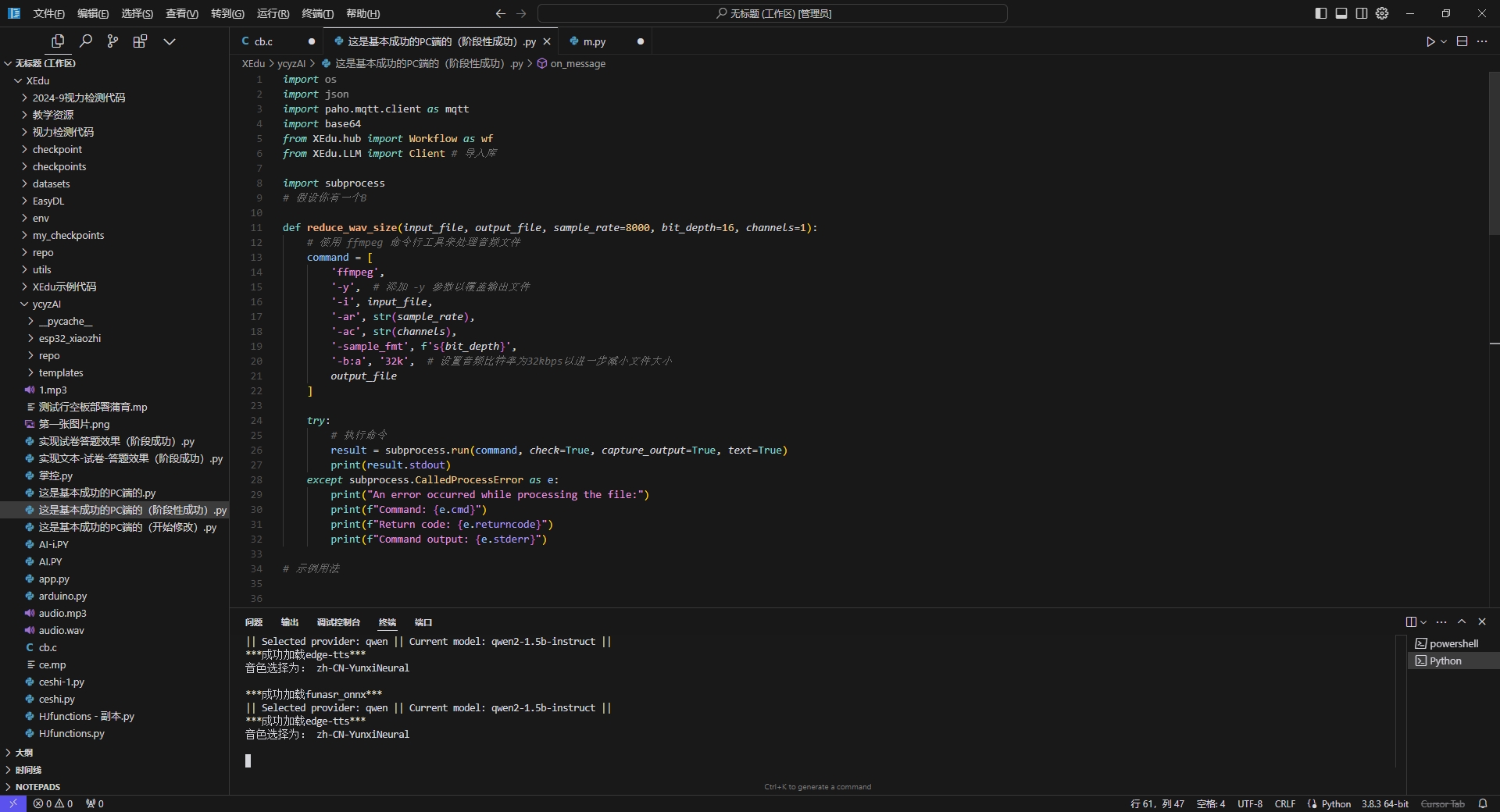Open the 文件(F) menu

point(49,13)
